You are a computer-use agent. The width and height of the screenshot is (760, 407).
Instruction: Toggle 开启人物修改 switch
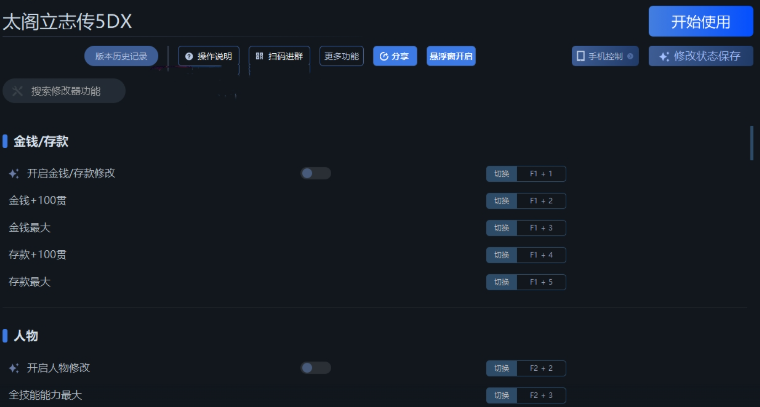pos(316,368)
